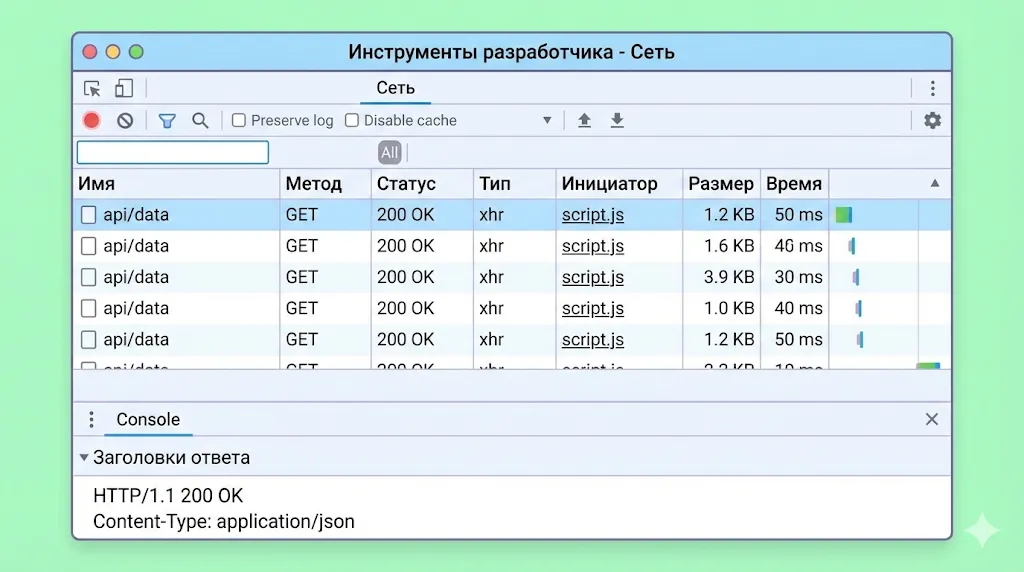Click the HTTP/1.1 200 OK header line
The width and height of the screenshot is (1024, 572).
[x=168, y=496]
